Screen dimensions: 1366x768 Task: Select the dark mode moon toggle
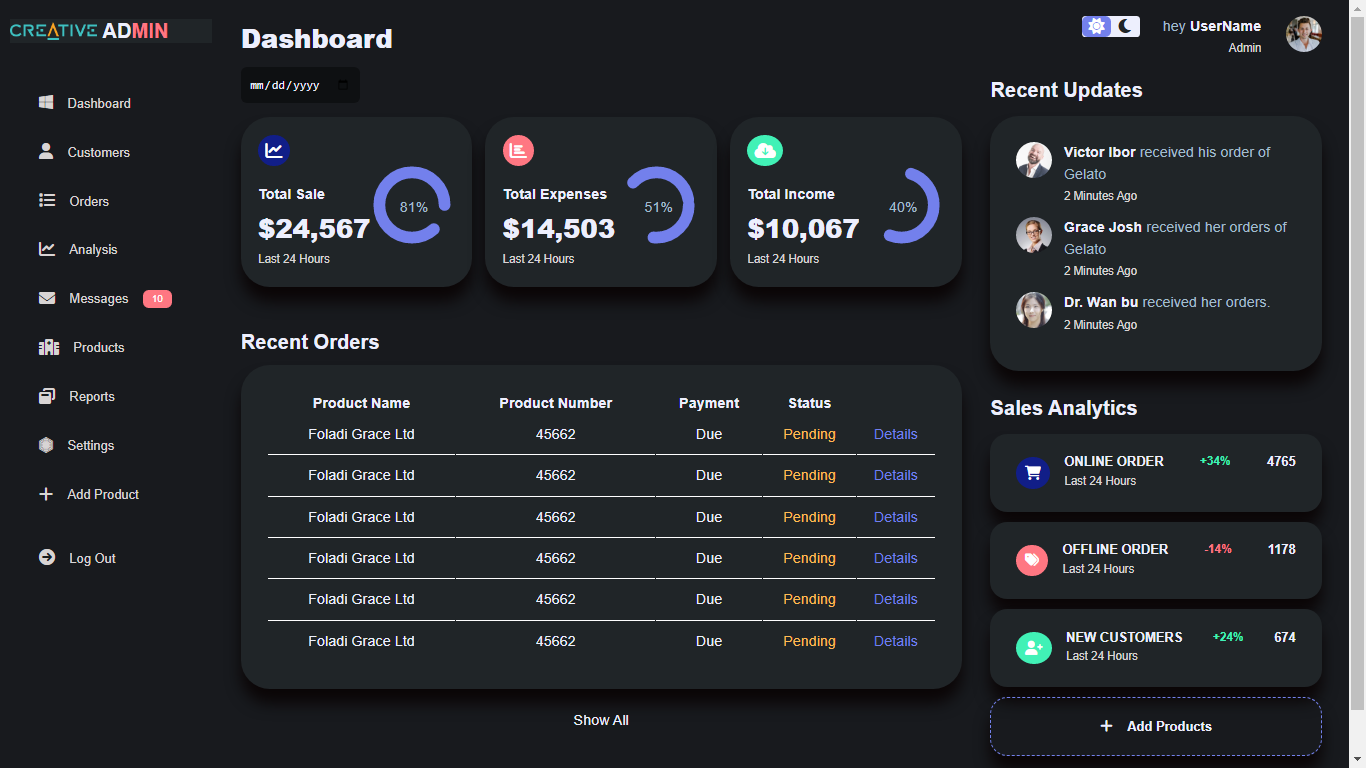click(x=1126, y=27)
